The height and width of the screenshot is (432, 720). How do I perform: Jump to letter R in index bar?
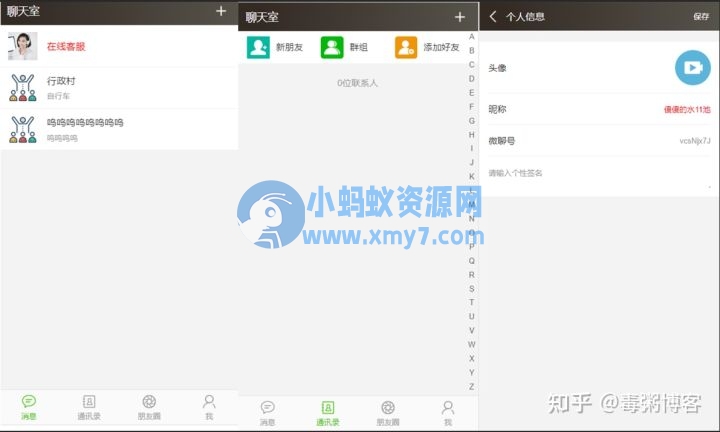(x=472, y=275)
